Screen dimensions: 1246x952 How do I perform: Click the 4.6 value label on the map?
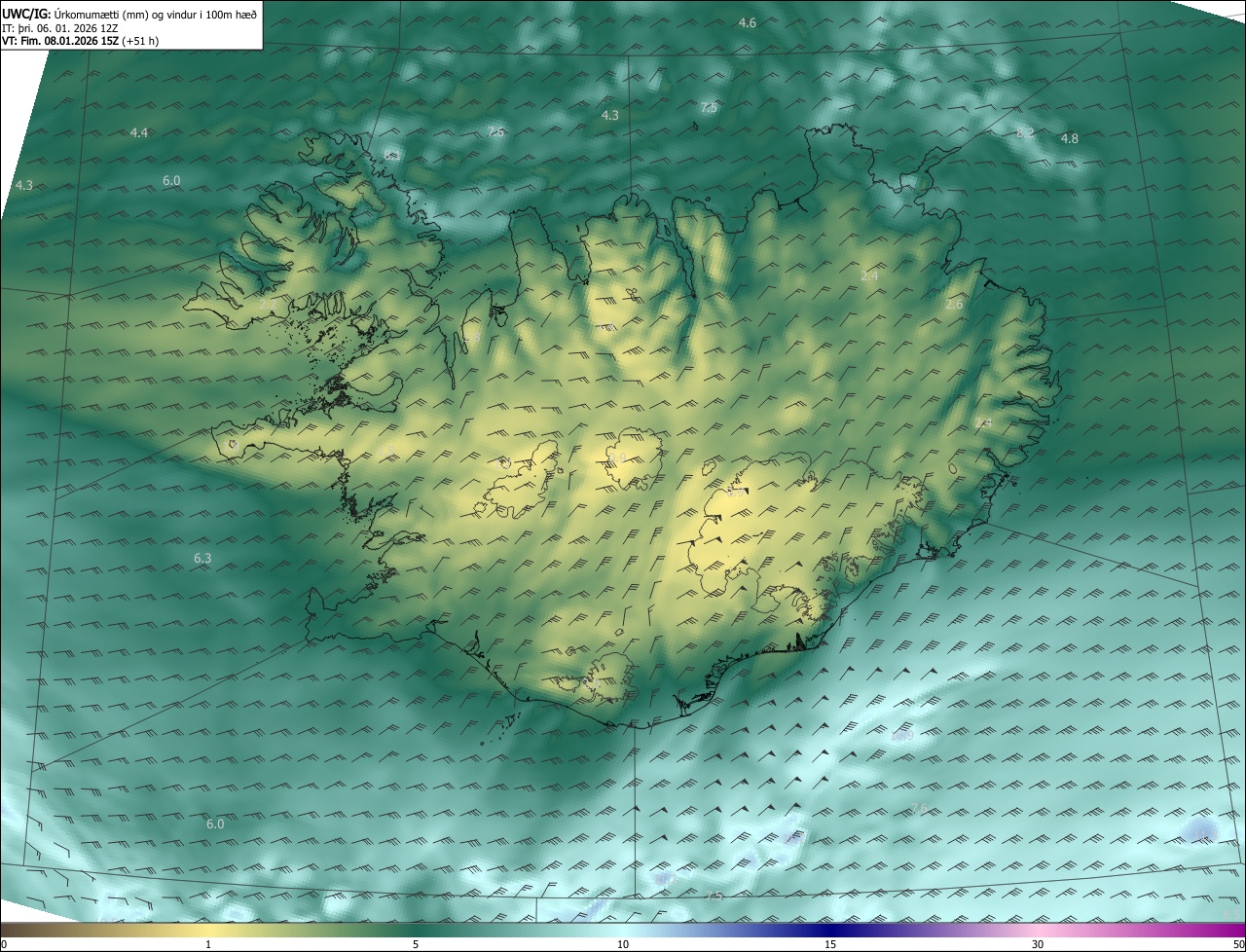click(747, 22)
